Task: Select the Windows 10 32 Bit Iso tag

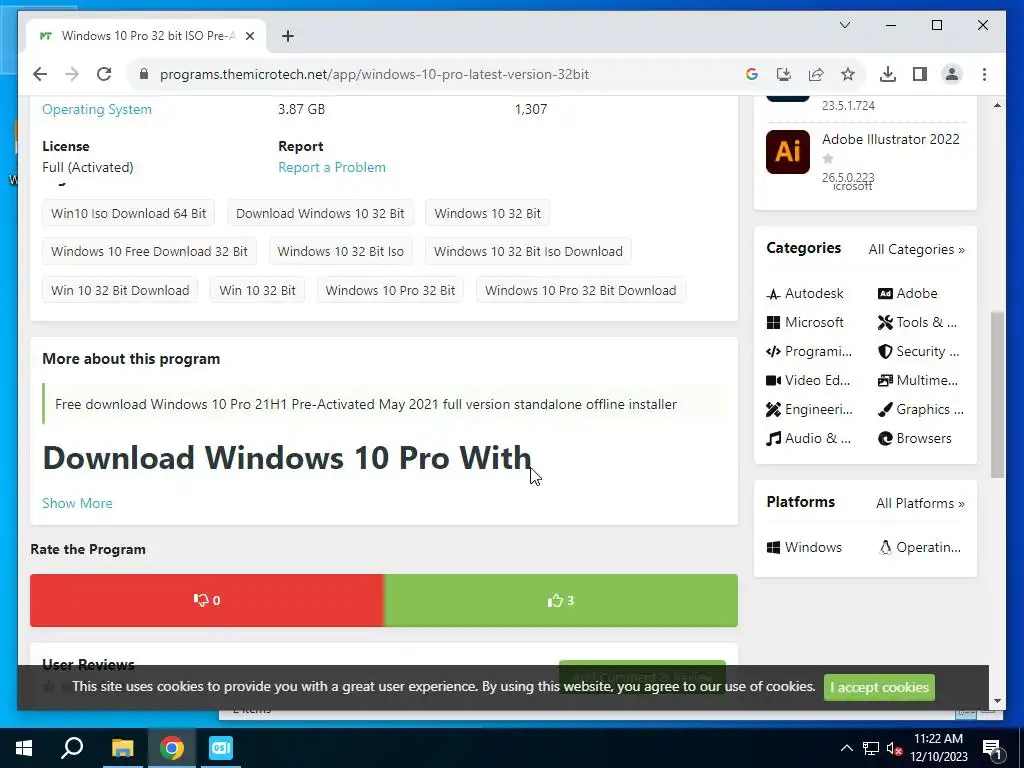Action: pos(340,251)
